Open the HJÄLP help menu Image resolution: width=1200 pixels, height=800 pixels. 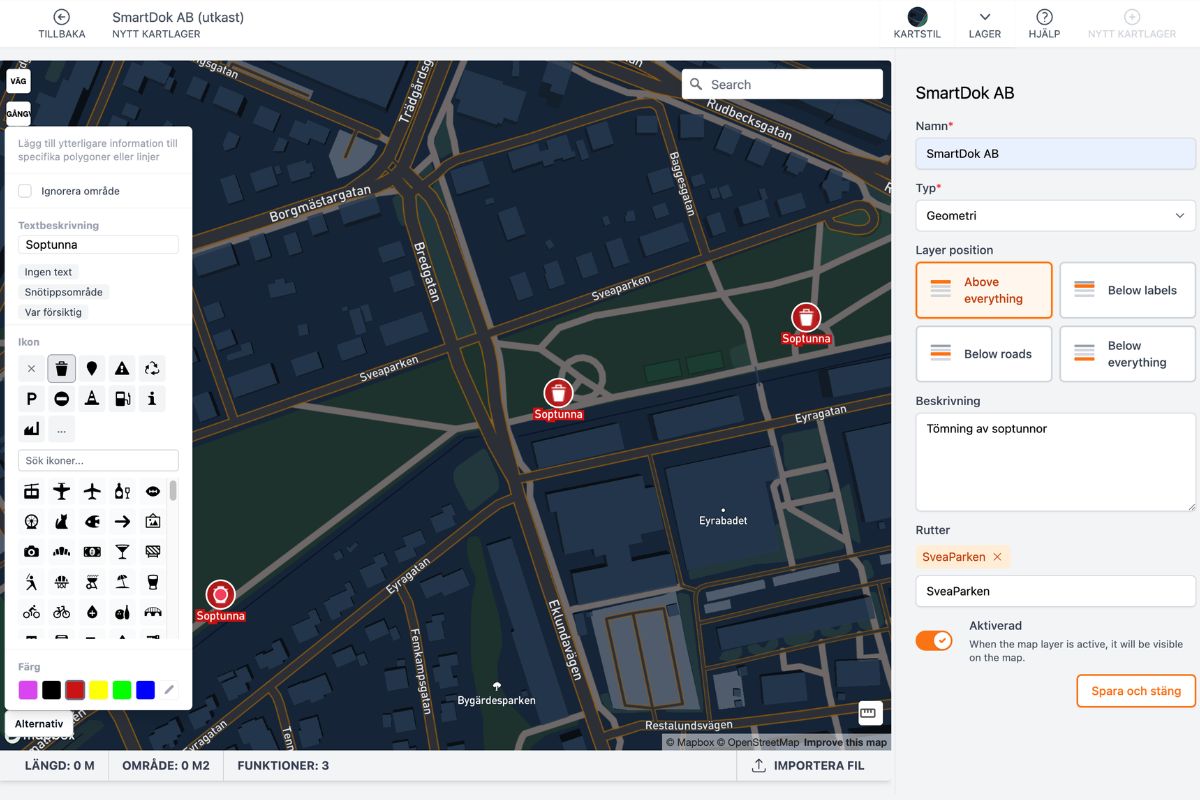coord(1044,24)
